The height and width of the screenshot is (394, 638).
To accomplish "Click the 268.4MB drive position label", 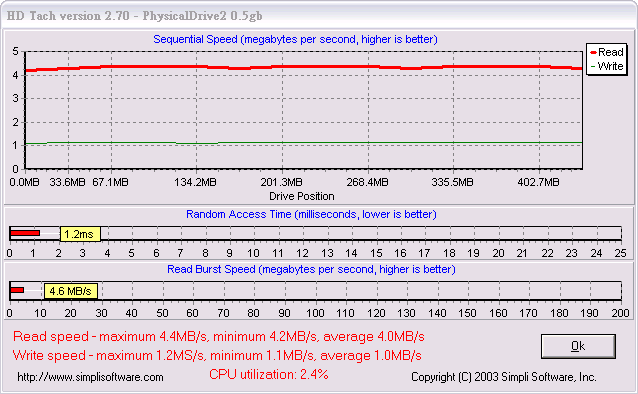I will coord(367,182).
